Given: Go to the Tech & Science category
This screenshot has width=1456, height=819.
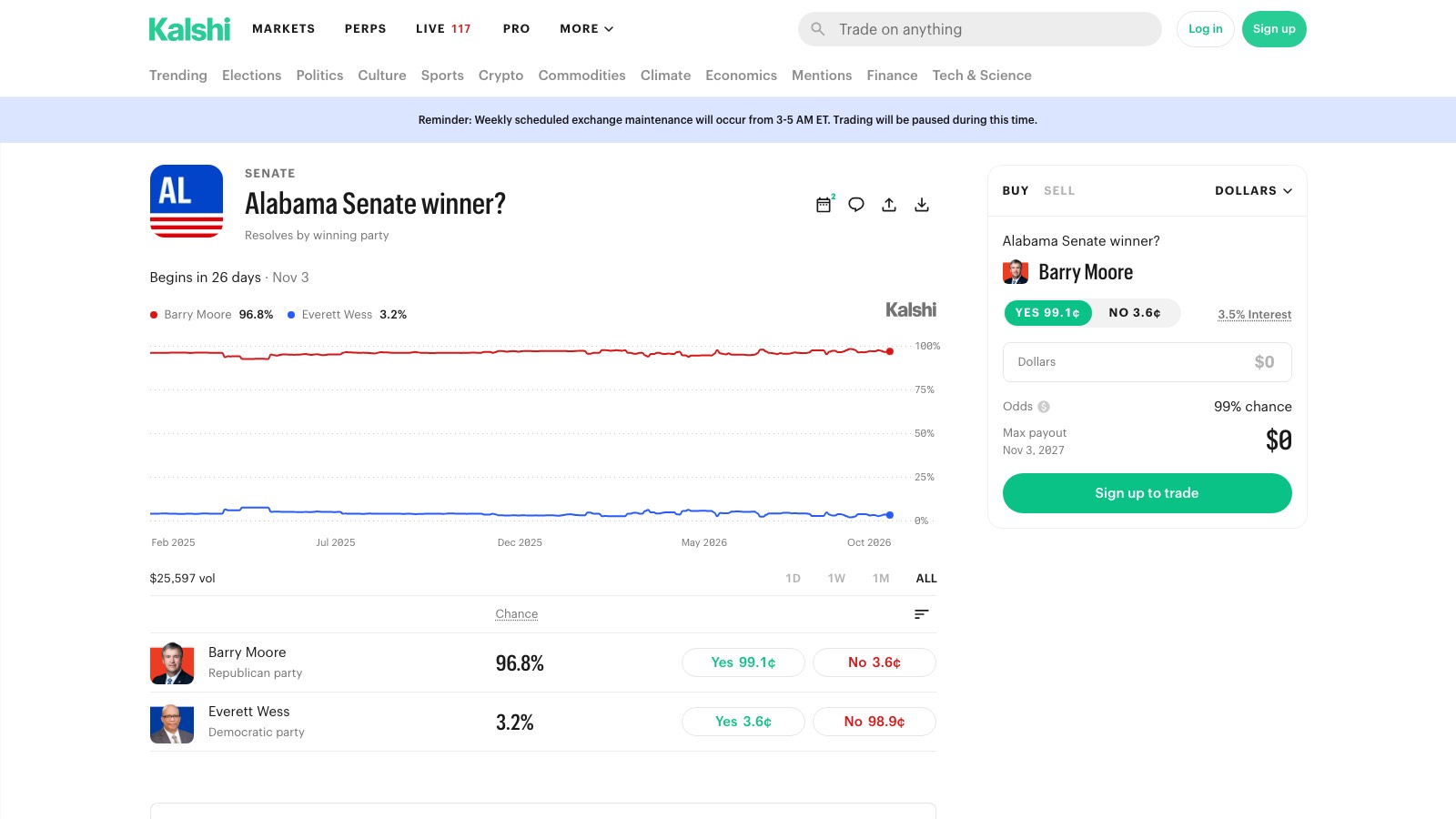Looking at the screenshot, I should click(x=982, y=76).
